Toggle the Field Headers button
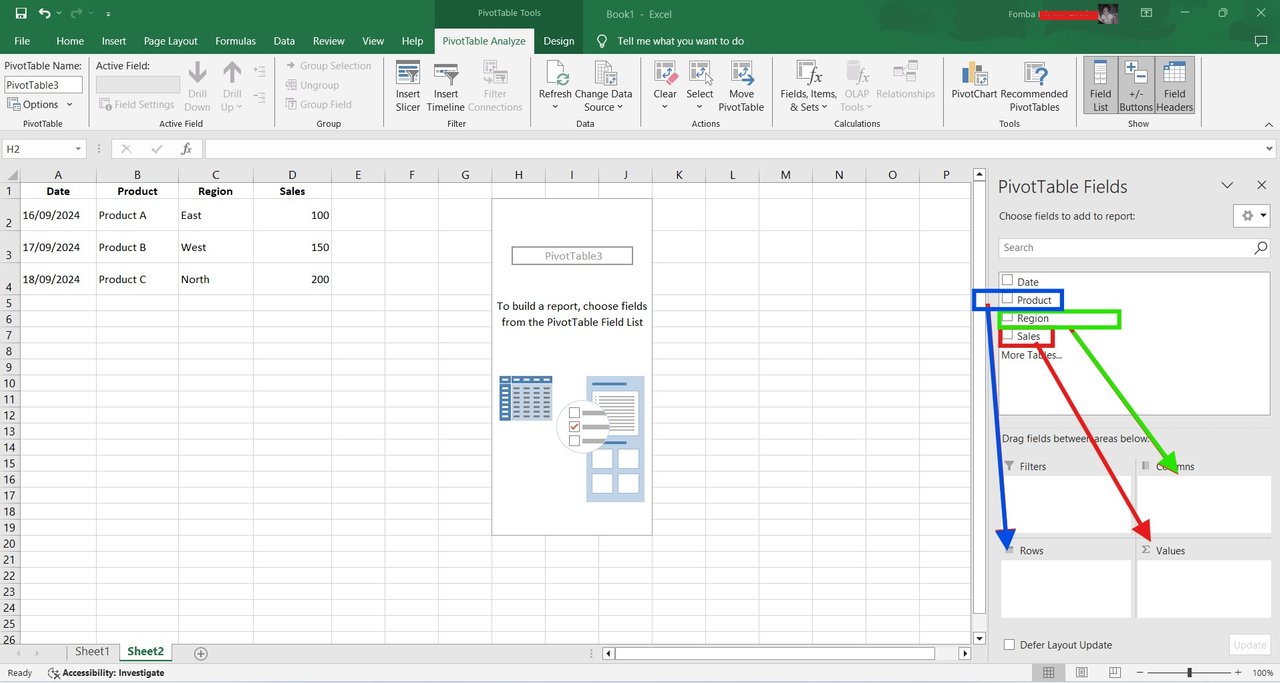The width and height of the screenshot is (1280, 683). coord(1174,86)
